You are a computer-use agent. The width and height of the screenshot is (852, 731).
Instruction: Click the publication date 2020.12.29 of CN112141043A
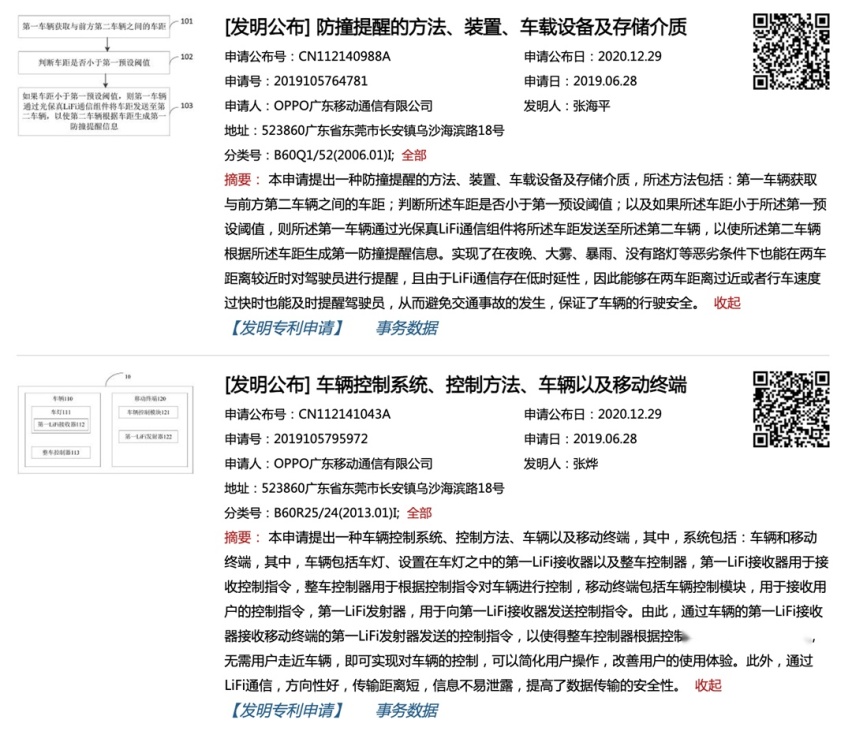pos(630,414)
